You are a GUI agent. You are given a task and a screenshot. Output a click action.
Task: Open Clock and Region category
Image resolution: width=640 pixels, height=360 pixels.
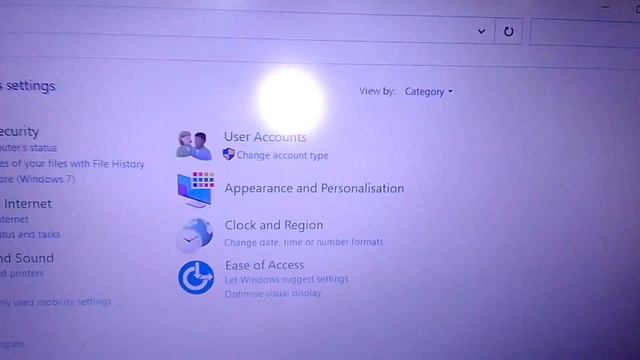click(x=273, y=225)
